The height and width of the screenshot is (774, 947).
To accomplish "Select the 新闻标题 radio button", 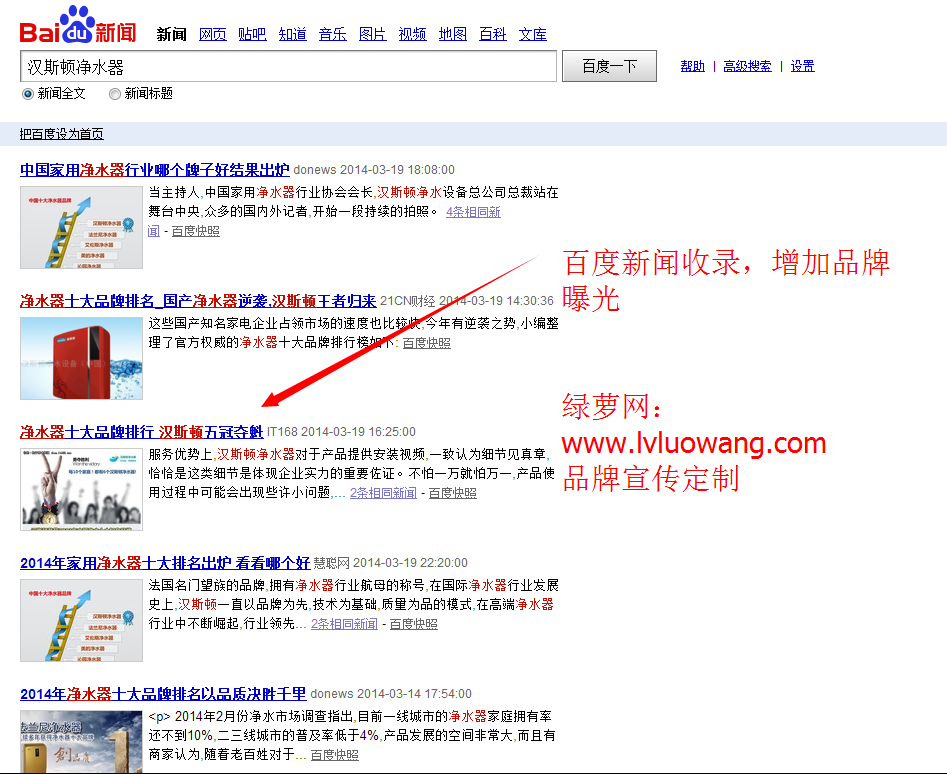I will (x=115, y=94).
